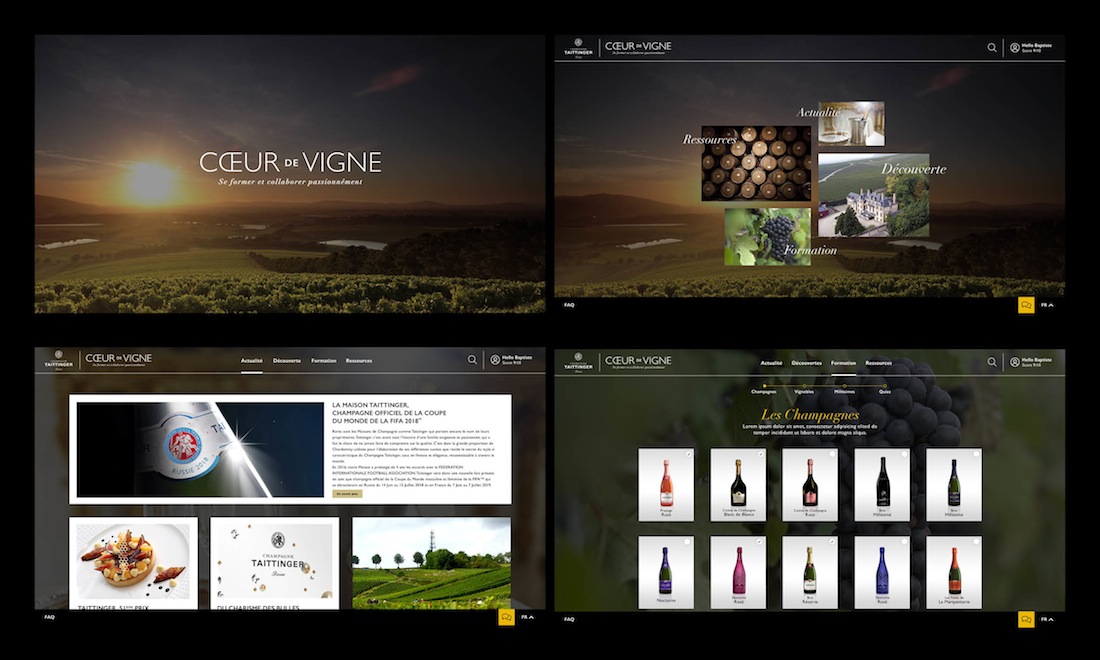Open the Champagne Taittinger Reims news card
1100x660 pixels.
tap(274, 564)
